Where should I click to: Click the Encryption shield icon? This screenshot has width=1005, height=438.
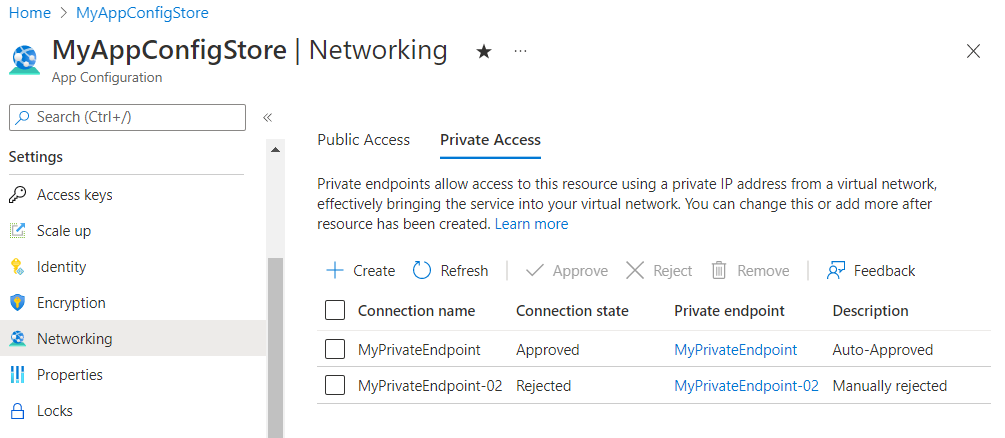(17, 303)
